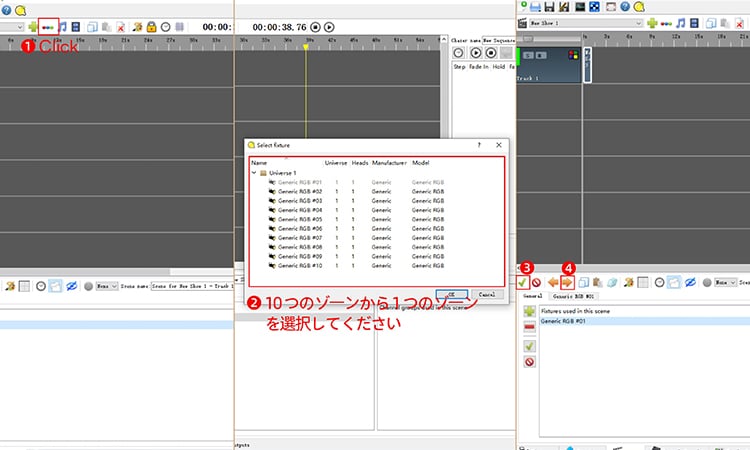Viewport: 750px width, 450px height.
Task: Go to previous tab with left orange arrow
Action: tap(553, 283)
